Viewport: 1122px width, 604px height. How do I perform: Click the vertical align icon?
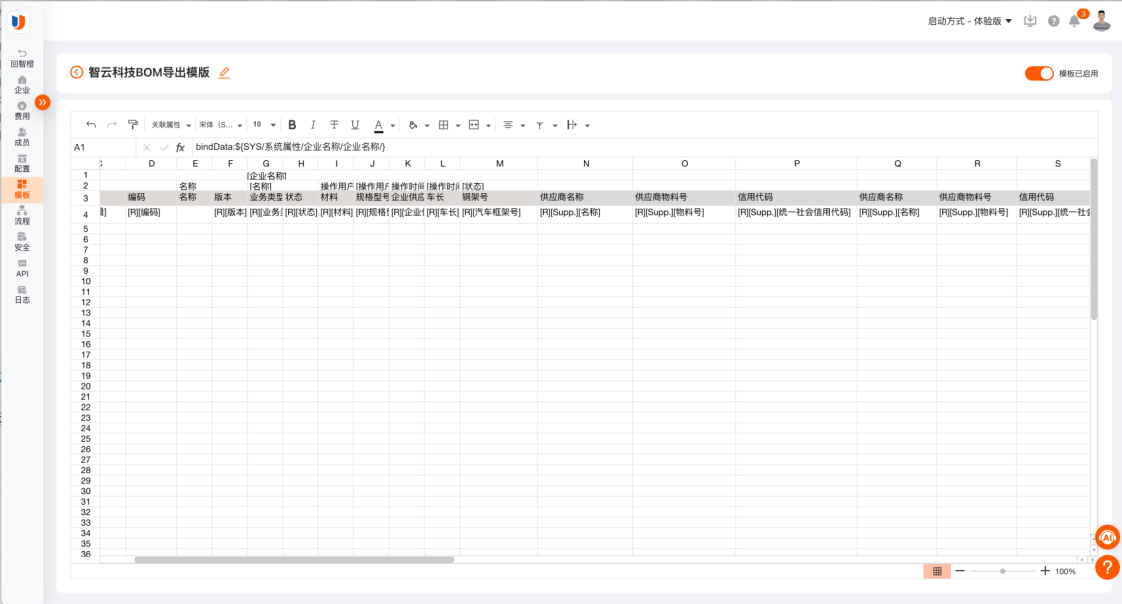(x=540, y=125)
